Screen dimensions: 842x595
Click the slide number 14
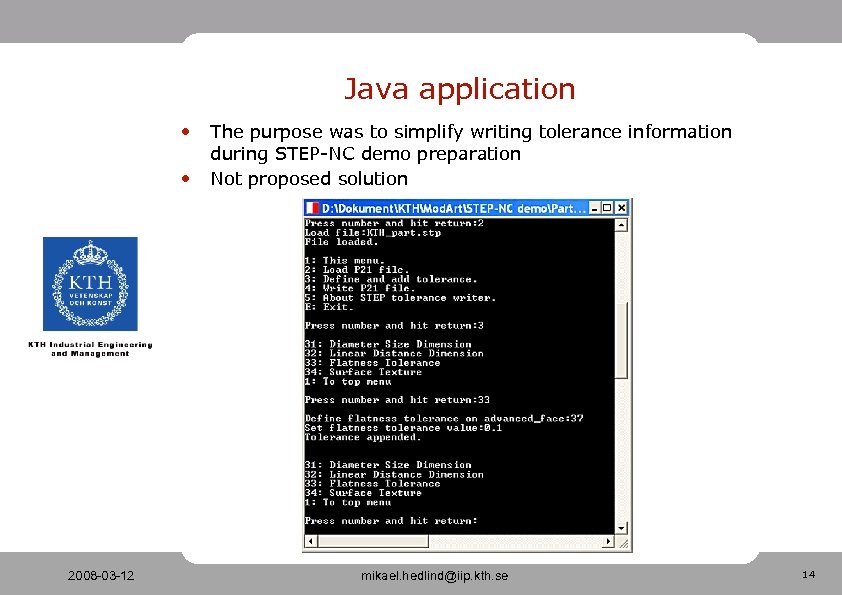(x=807, y=575)
